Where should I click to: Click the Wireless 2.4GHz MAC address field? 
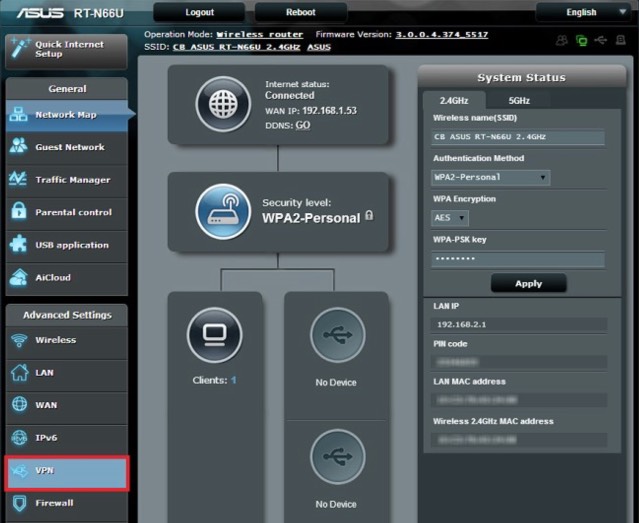point(519,439)
